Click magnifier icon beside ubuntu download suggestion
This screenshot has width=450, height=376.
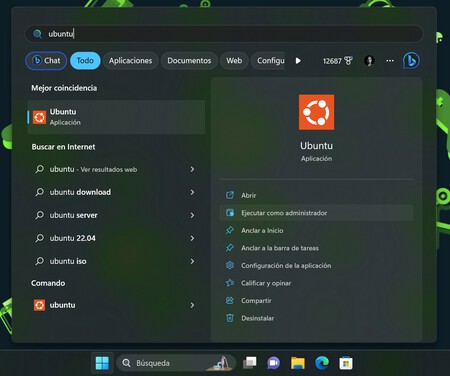point(39,192)
